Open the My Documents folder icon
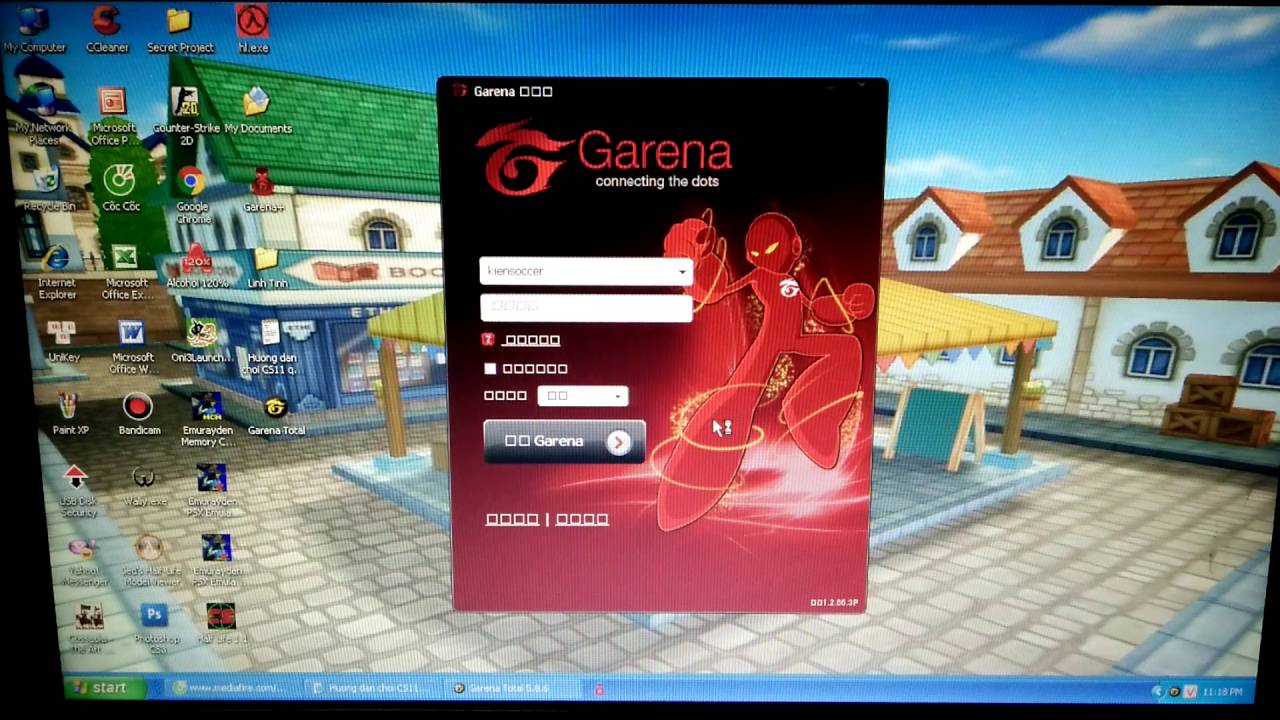The image size is (1280, 720). click(258, 110)
